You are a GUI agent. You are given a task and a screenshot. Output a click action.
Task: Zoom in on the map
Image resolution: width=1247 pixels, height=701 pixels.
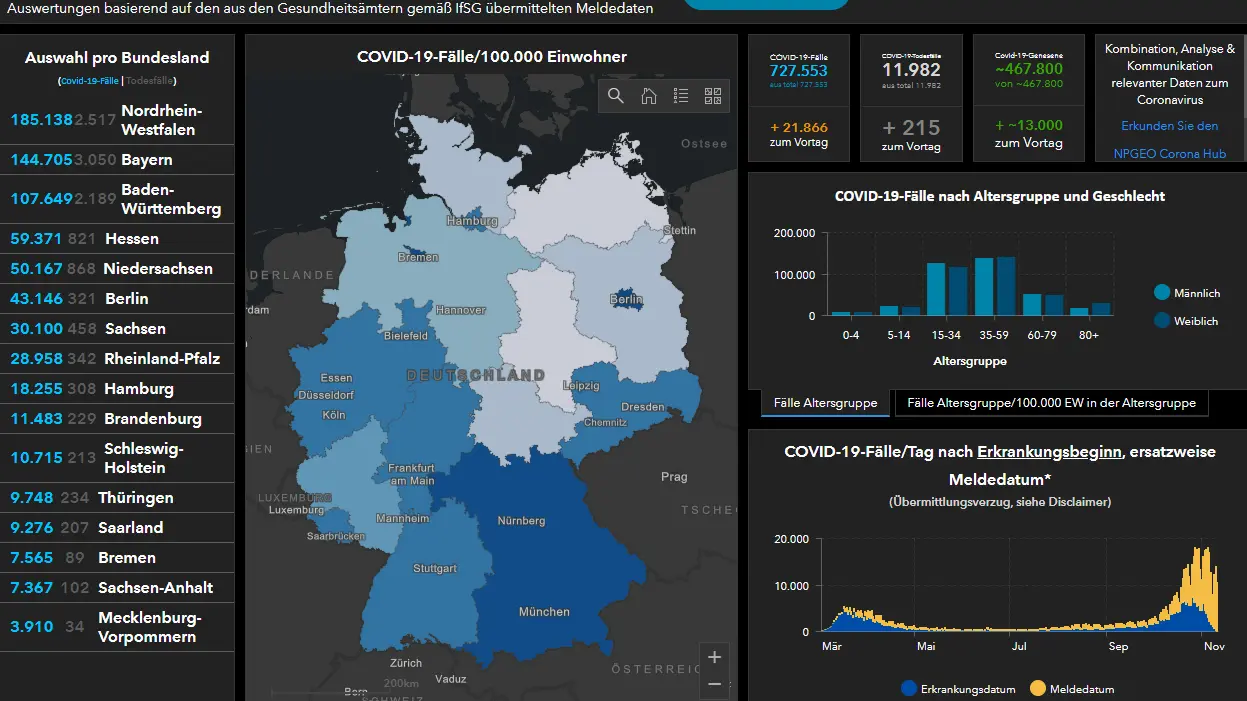pyautogui.click(x=714, y=657)
